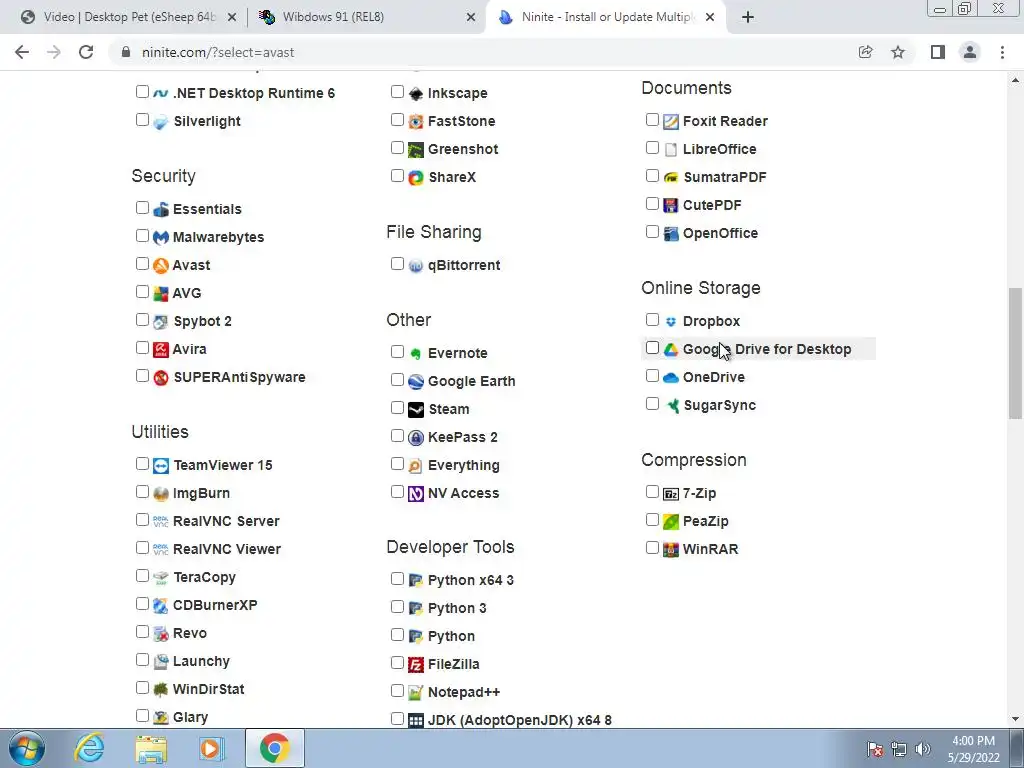
Task: Close the Wibdows 91 tab
Action: click(470, 18)
